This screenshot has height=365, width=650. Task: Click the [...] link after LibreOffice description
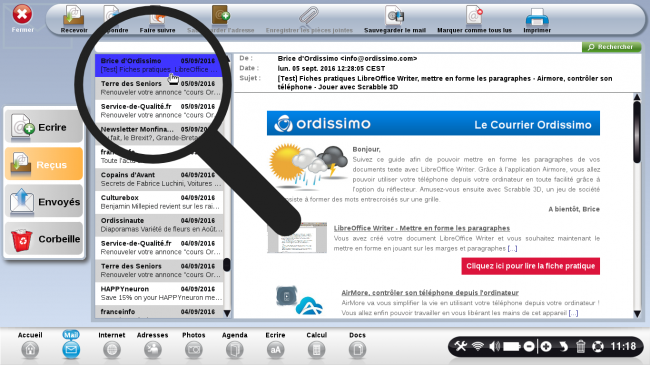point(512,248)
